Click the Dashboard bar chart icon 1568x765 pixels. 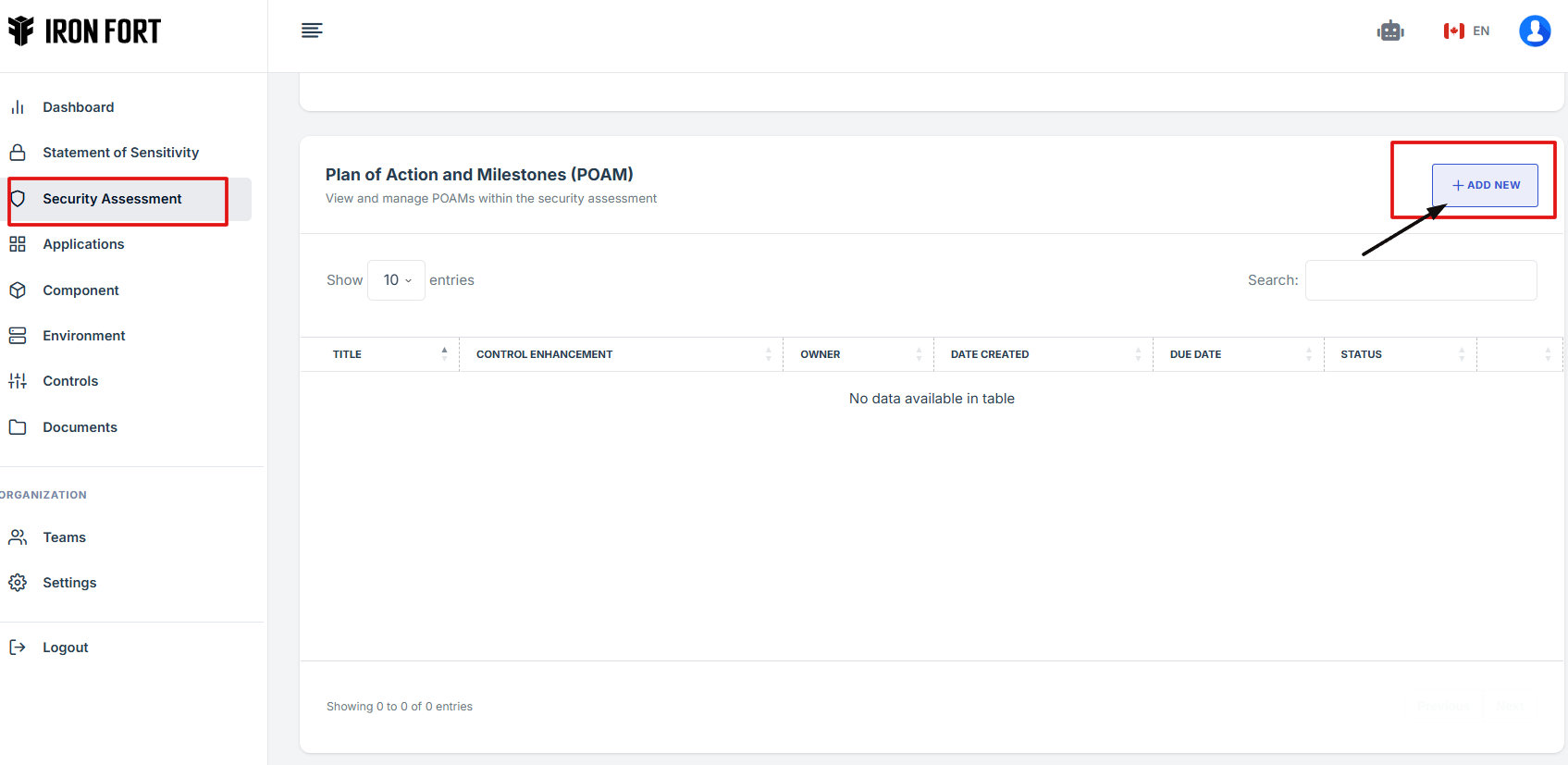(18, 107)
